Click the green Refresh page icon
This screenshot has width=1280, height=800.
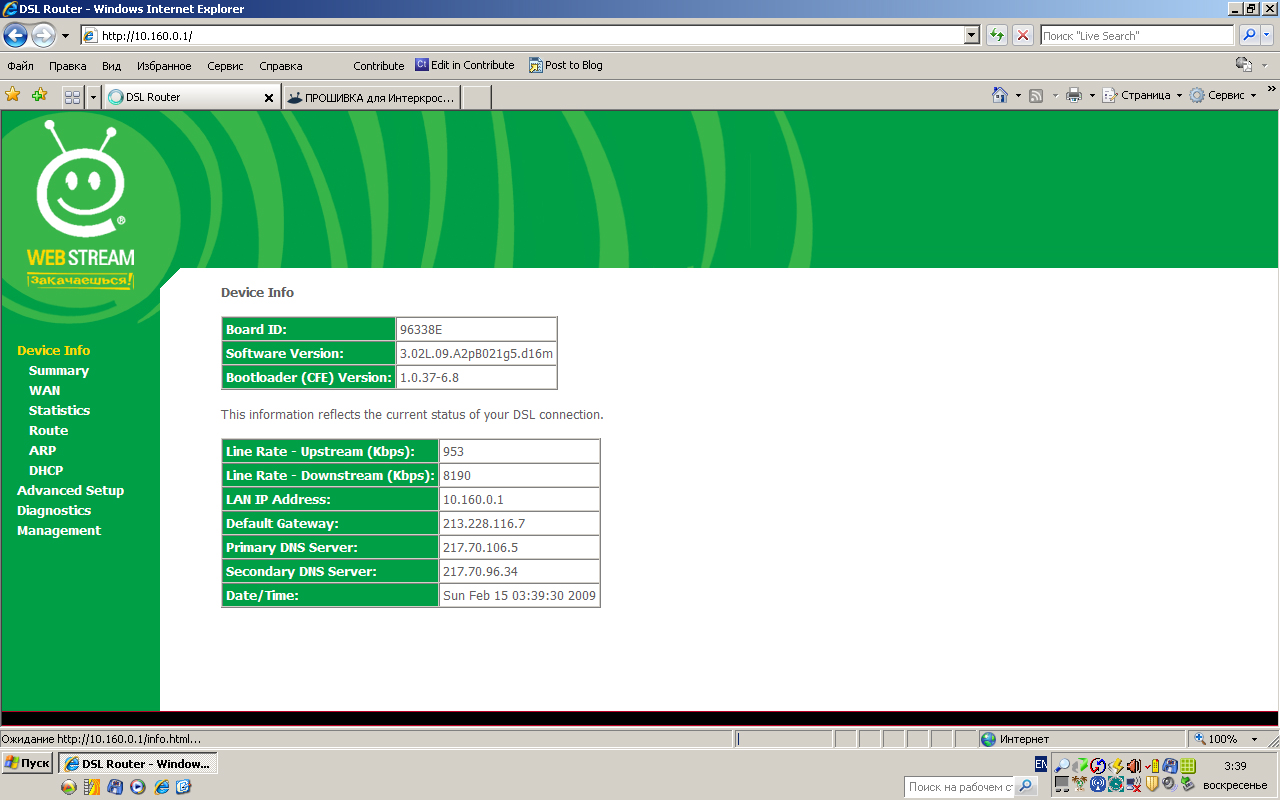pos(996,36)
